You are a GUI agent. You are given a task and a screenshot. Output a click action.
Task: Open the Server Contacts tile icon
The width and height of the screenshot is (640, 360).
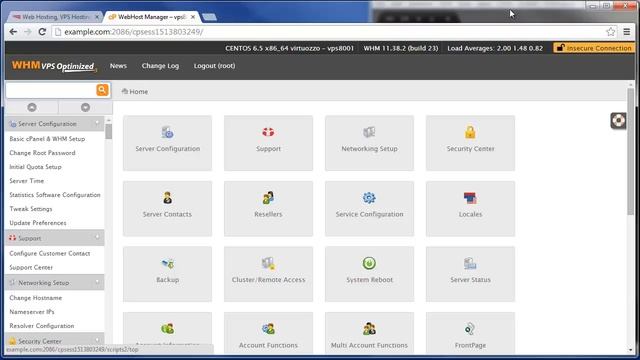pos(167,198)
